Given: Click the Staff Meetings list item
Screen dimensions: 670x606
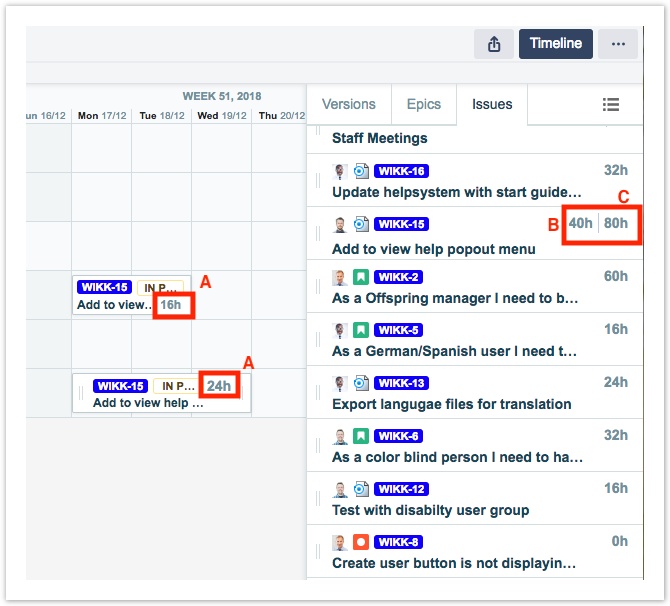Looking at the screenshot, I should pyautogui.click(x=380, y=138).
